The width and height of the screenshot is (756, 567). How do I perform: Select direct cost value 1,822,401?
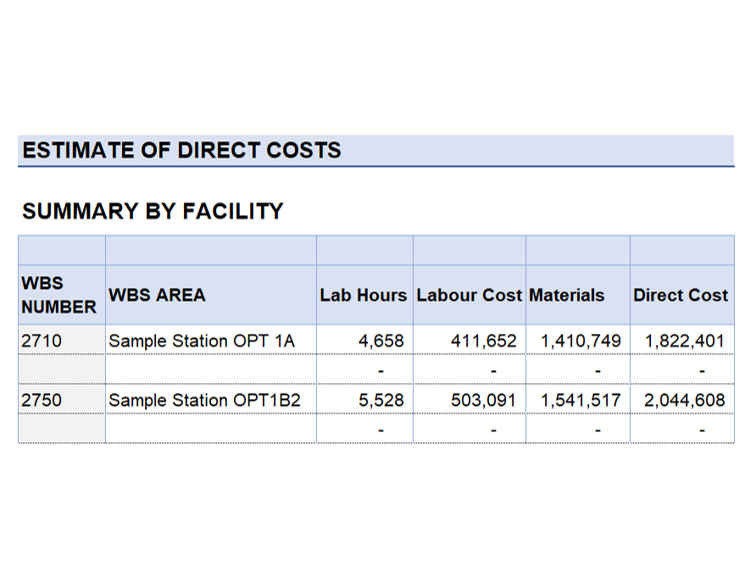tap(684, 341)
